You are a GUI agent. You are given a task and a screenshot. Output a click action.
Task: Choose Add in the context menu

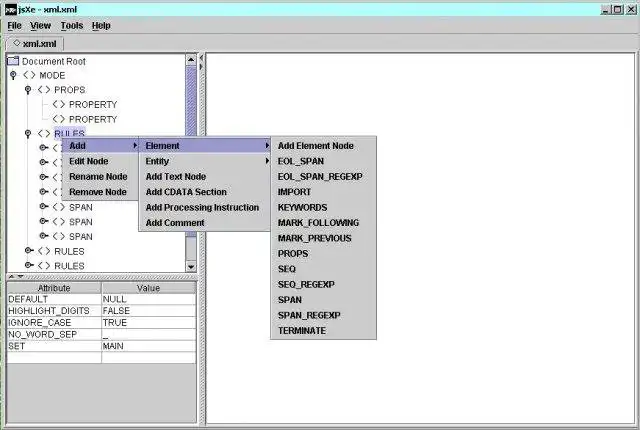100,146
